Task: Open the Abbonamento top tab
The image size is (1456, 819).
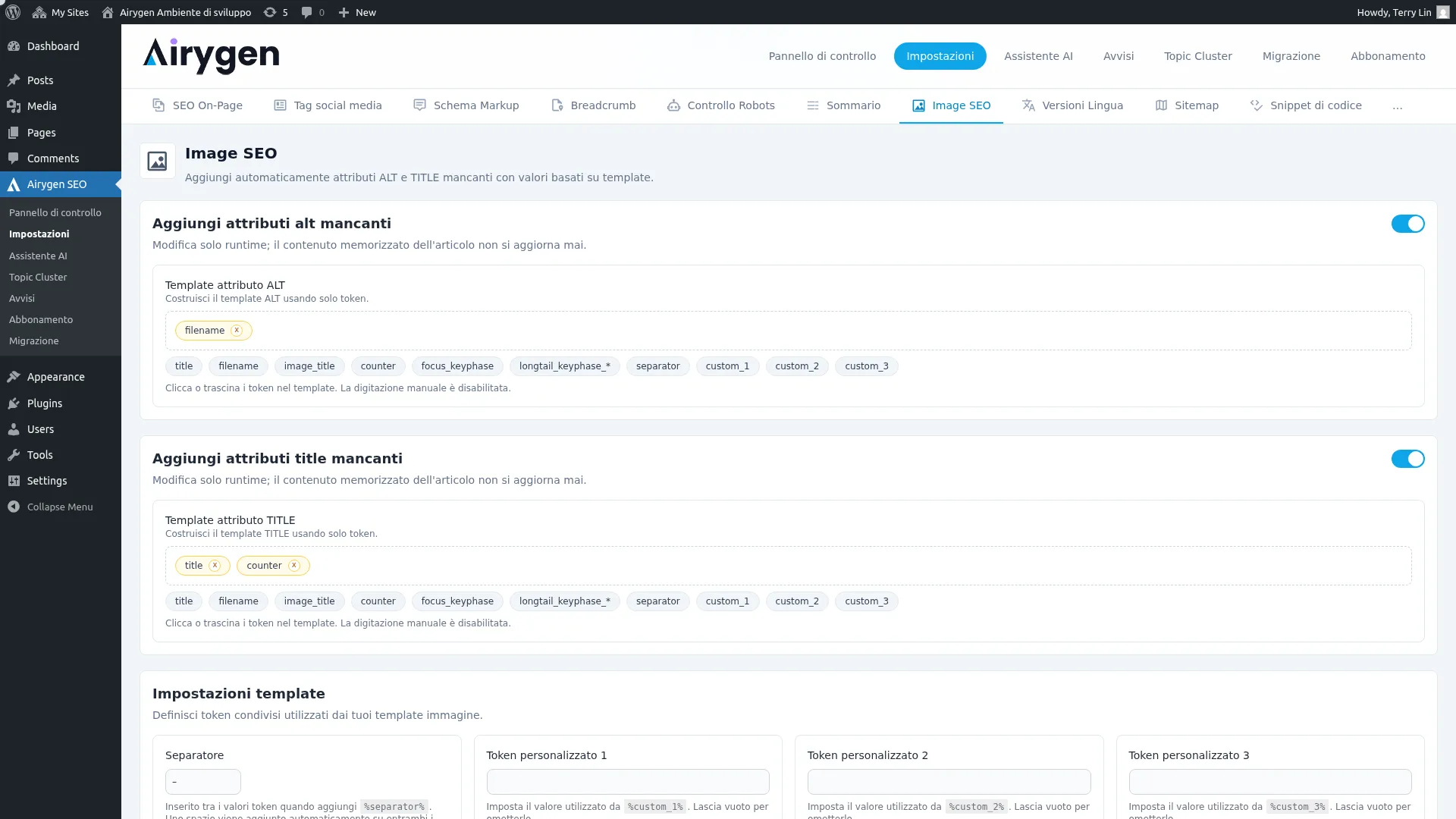Action: point(1388,56)
